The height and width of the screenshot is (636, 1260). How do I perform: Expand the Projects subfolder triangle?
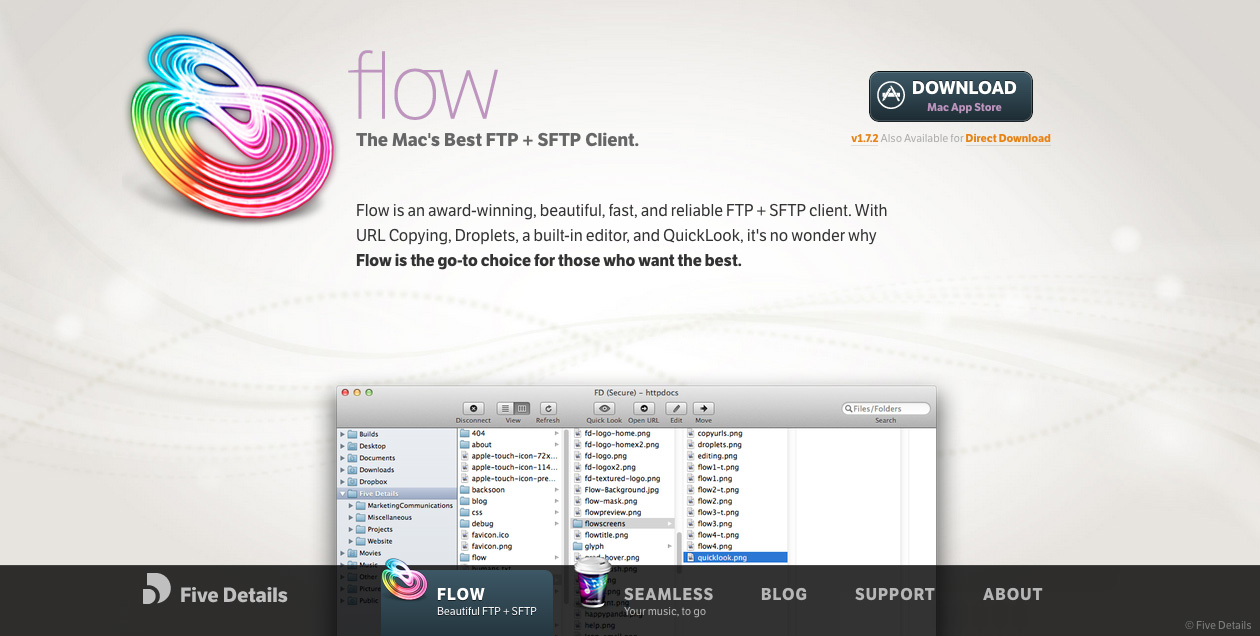click(x=351, y=530)
